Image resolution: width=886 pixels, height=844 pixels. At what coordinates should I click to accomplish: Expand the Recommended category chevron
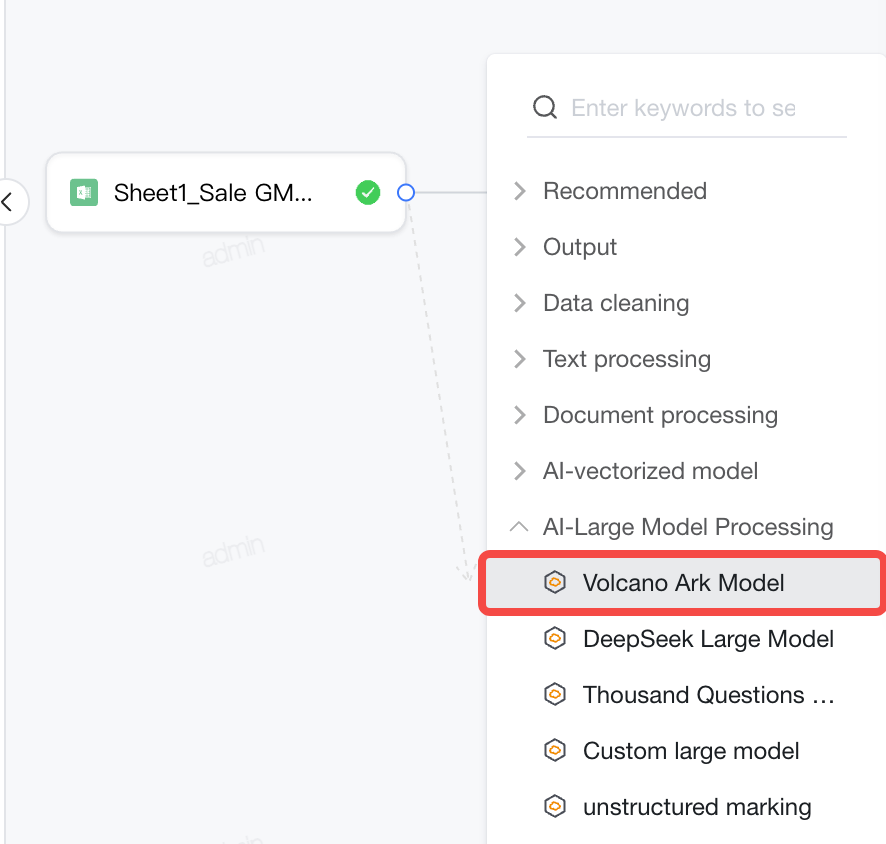[519, 191]
